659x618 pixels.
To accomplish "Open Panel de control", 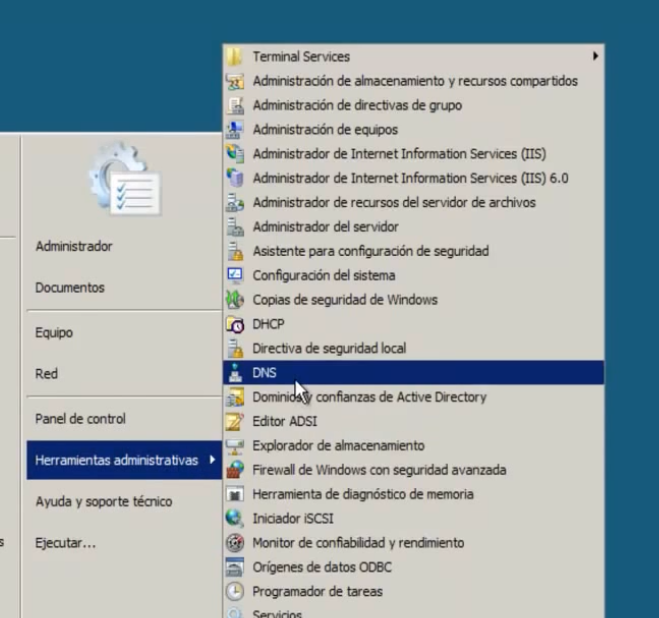I will [80, 419].
